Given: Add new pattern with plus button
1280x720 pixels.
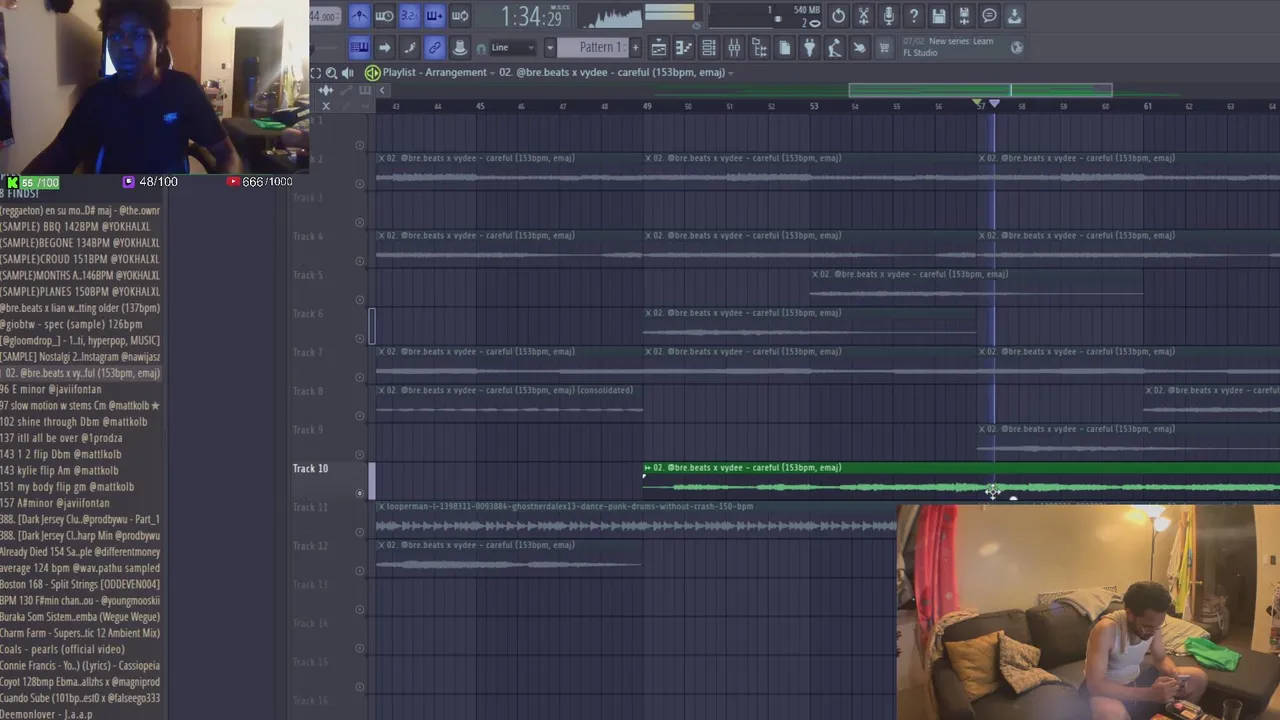Looking at the screenshot, I should click(635, 47).
